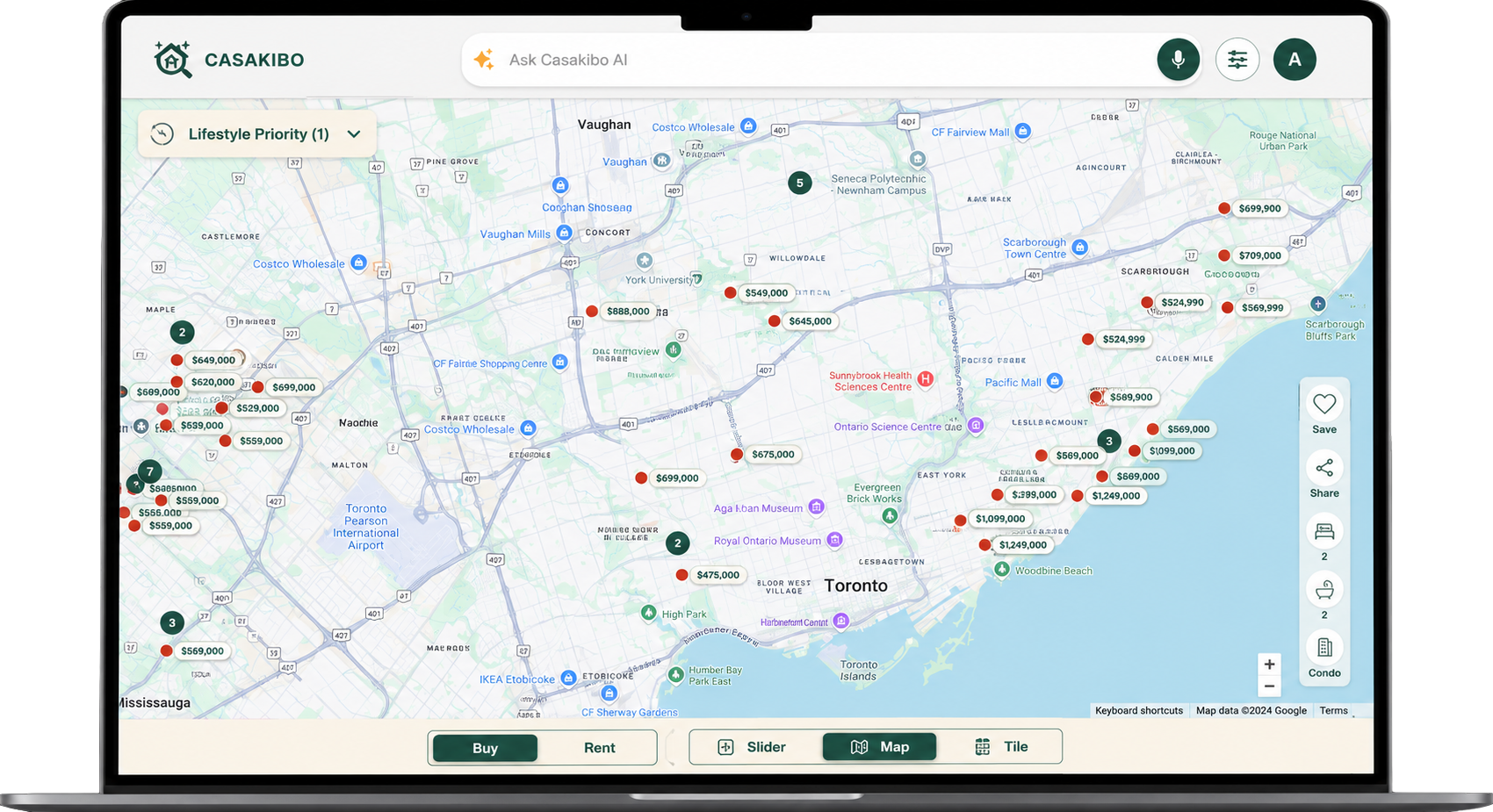Open cluster marker 3 near Mississauga
1493x812 pixels.
(x=172, y=622)
